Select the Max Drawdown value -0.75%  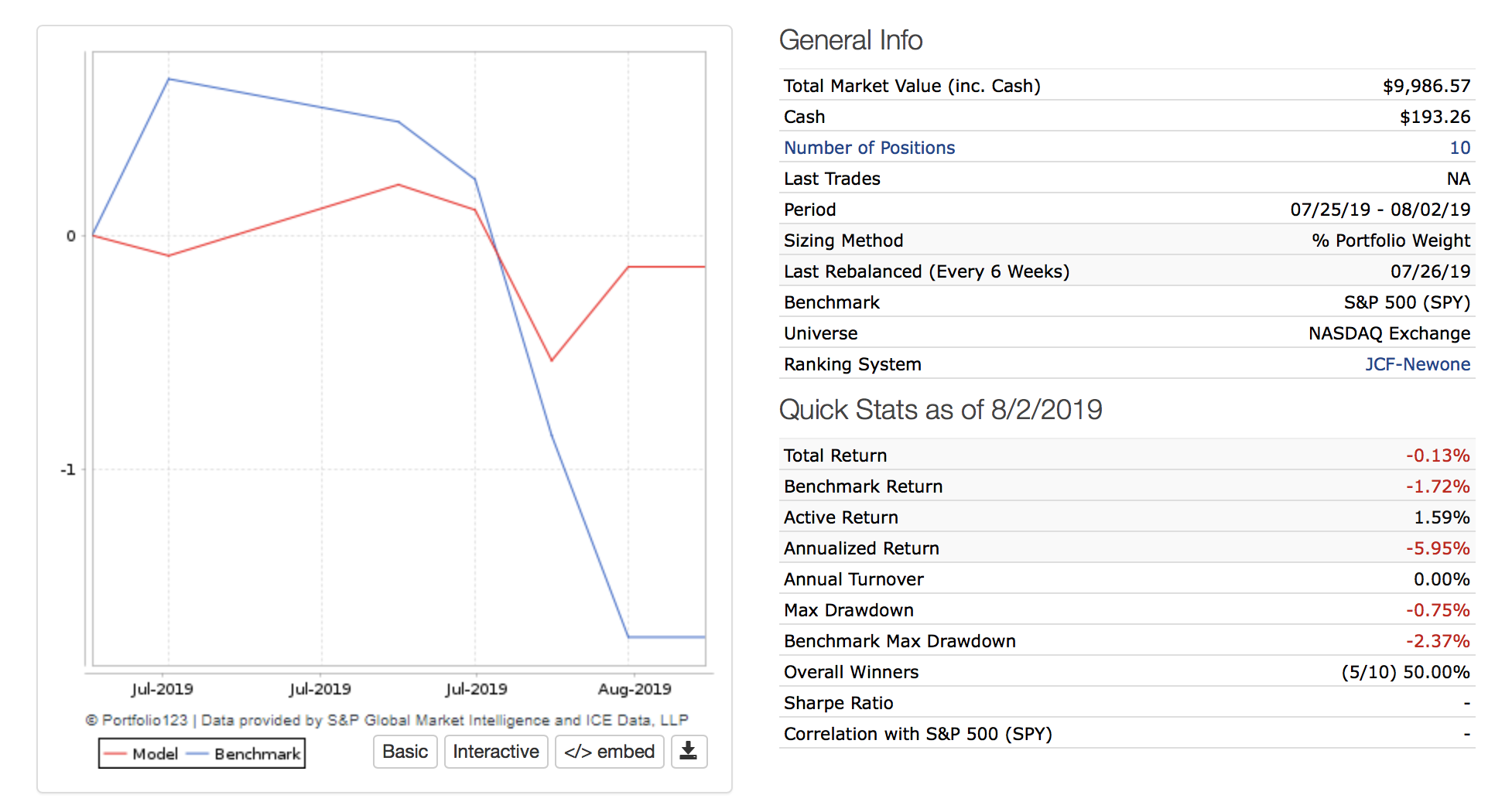coord(1437,610)
